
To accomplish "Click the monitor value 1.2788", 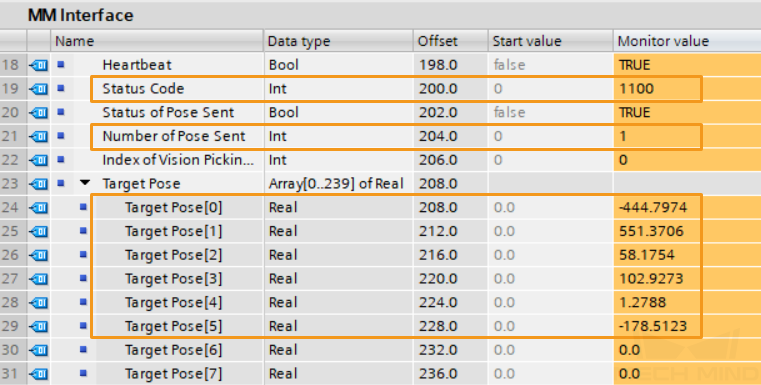I will (x=643, y=303).
